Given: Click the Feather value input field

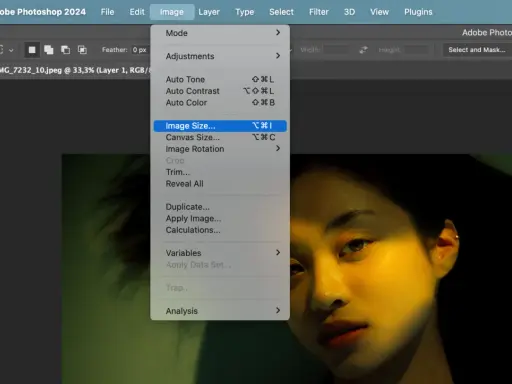Looking at the screenshot, I should tap(140, 50).
